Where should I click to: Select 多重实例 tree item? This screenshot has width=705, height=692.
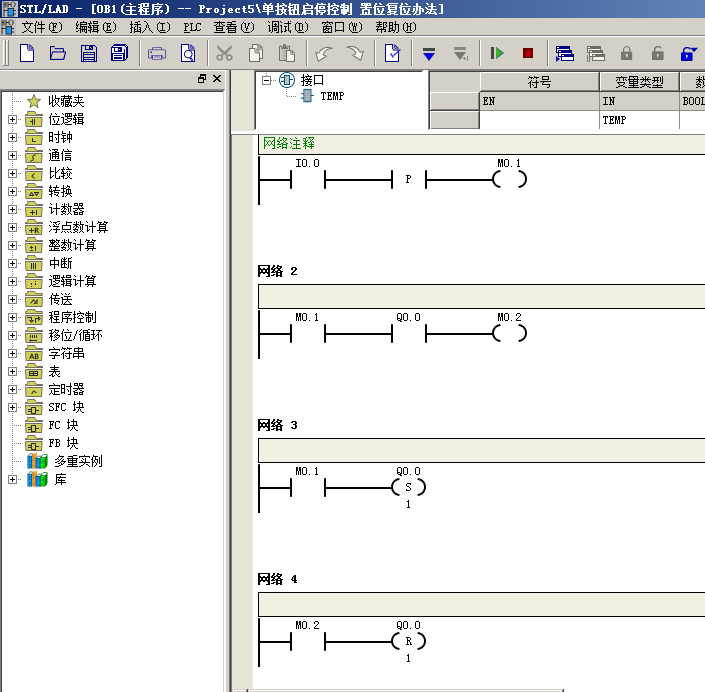[x=78, y=461]
